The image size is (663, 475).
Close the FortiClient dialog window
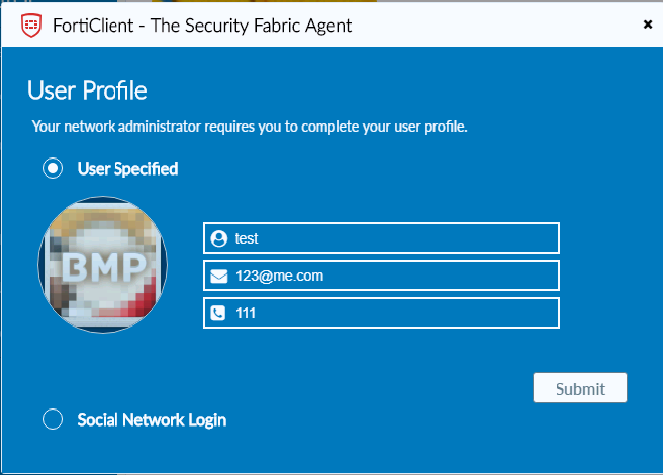(x=648, y=25)
